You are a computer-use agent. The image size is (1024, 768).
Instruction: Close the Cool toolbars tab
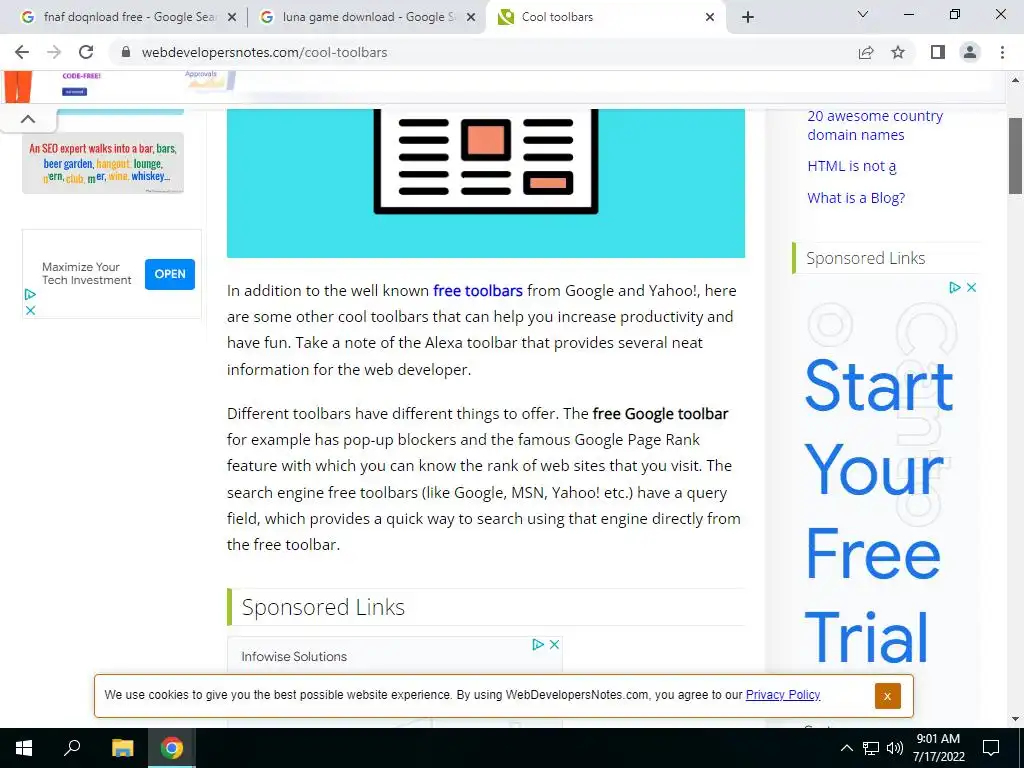coord(710,18)
